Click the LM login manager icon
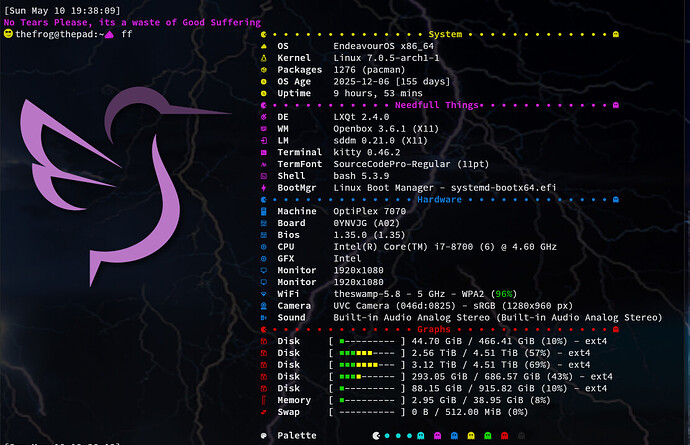The width and height of the screenshot is (690, 445). coord(264,141)
